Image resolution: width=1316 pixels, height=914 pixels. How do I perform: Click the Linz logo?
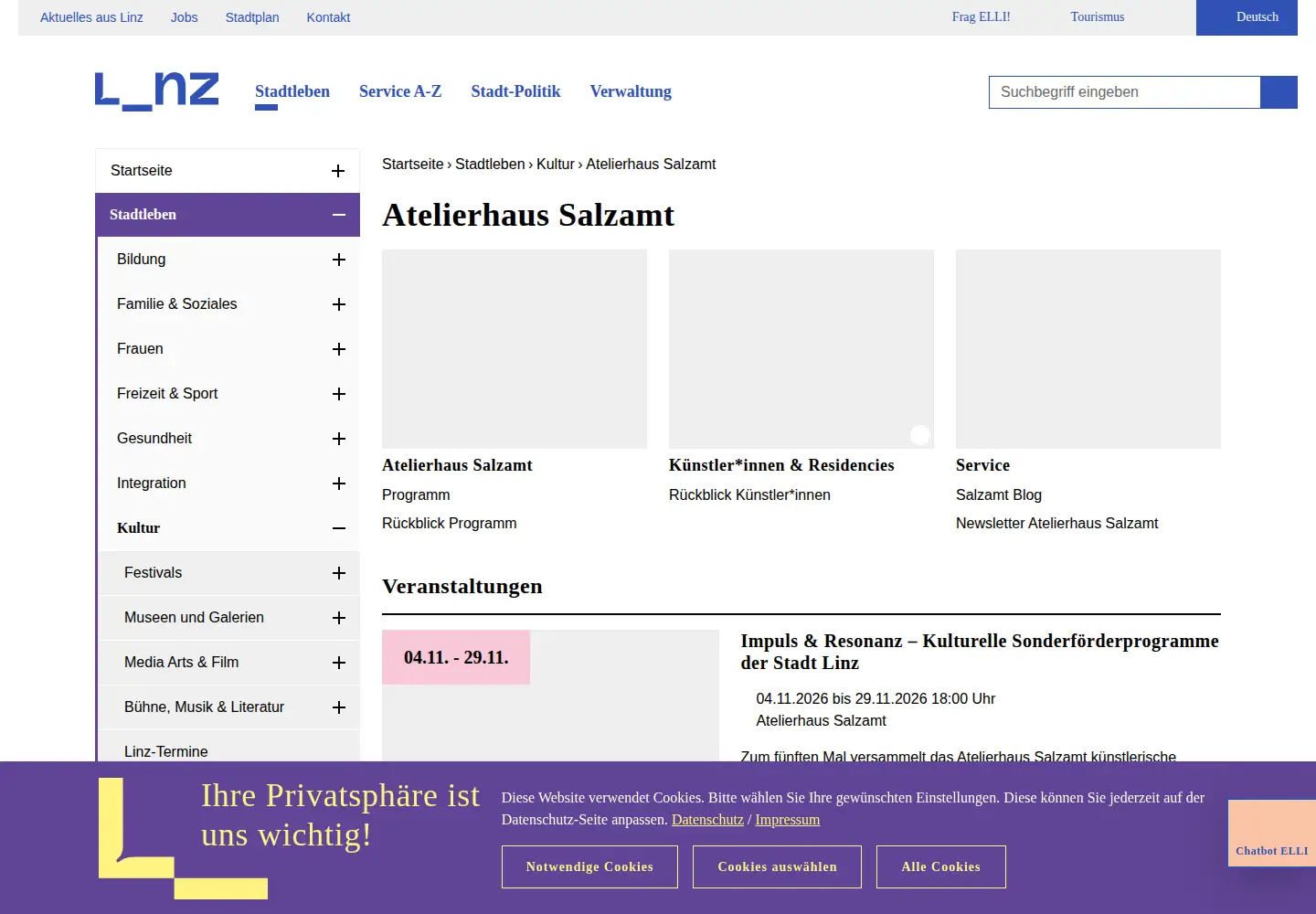pyautogui.click(x=157, y=91)
